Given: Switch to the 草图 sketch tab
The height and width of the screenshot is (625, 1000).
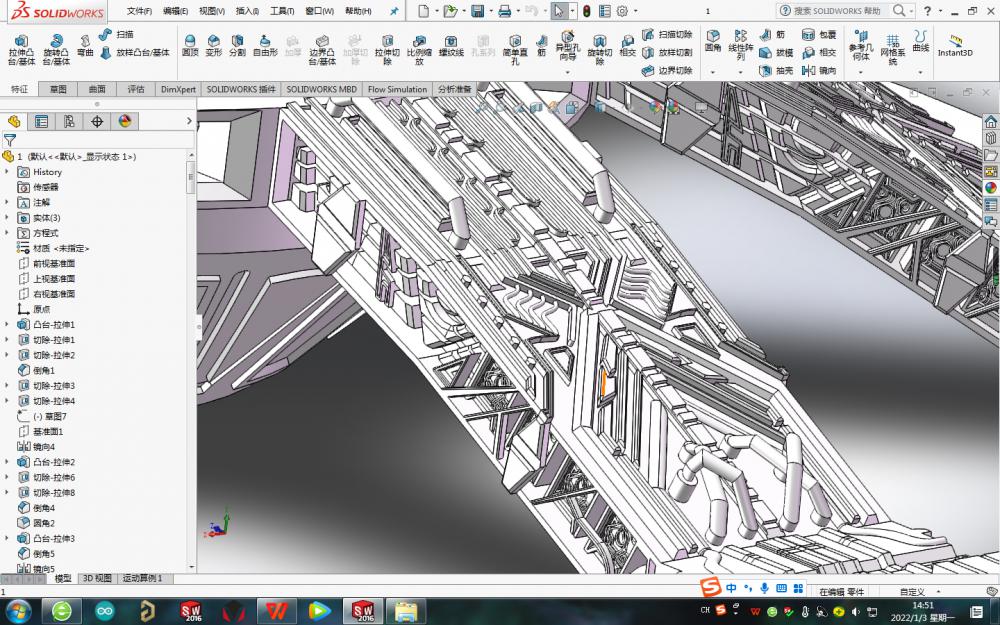Looking at the screenshot, I should coord(58,89).
